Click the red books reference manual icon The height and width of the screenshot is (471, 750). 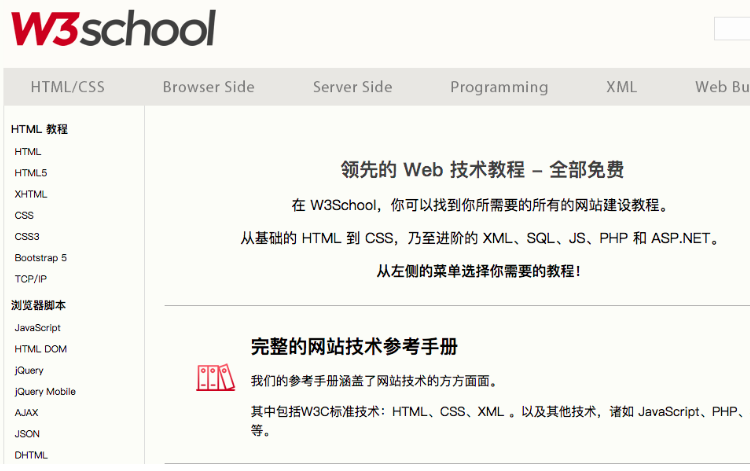point(216,378)
